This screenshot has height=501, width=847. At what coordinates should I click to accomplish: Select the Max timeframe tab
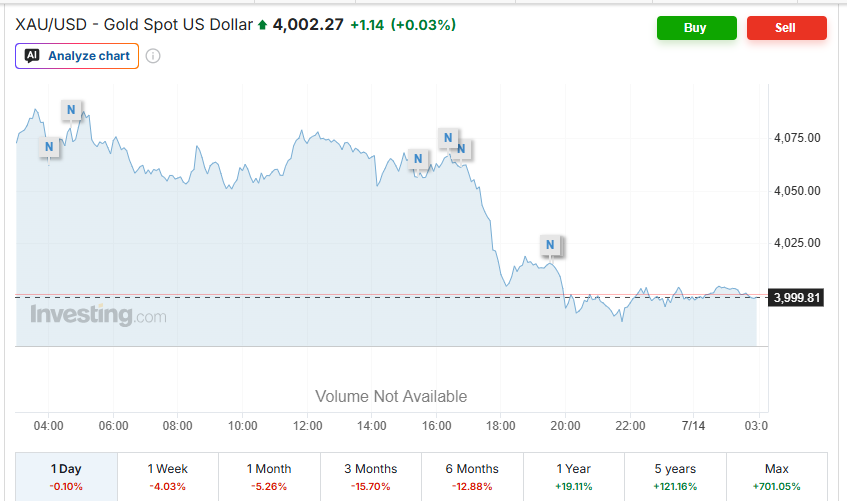point(777,477)
